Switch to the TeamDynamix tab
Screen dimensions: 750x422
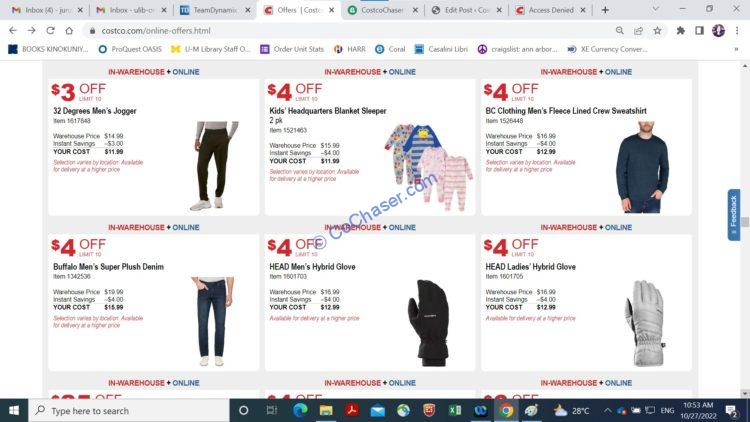(215, 10)
